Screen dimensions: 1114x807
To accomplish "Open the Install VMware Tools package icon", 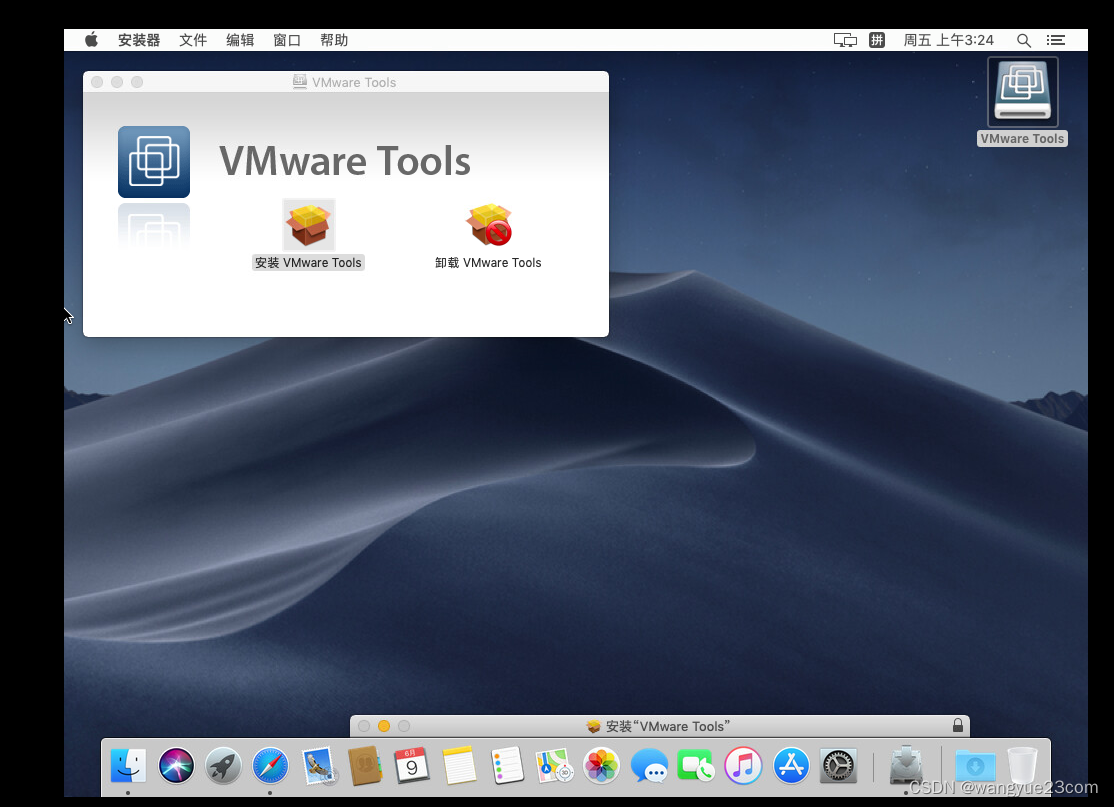I will (308, 224).
